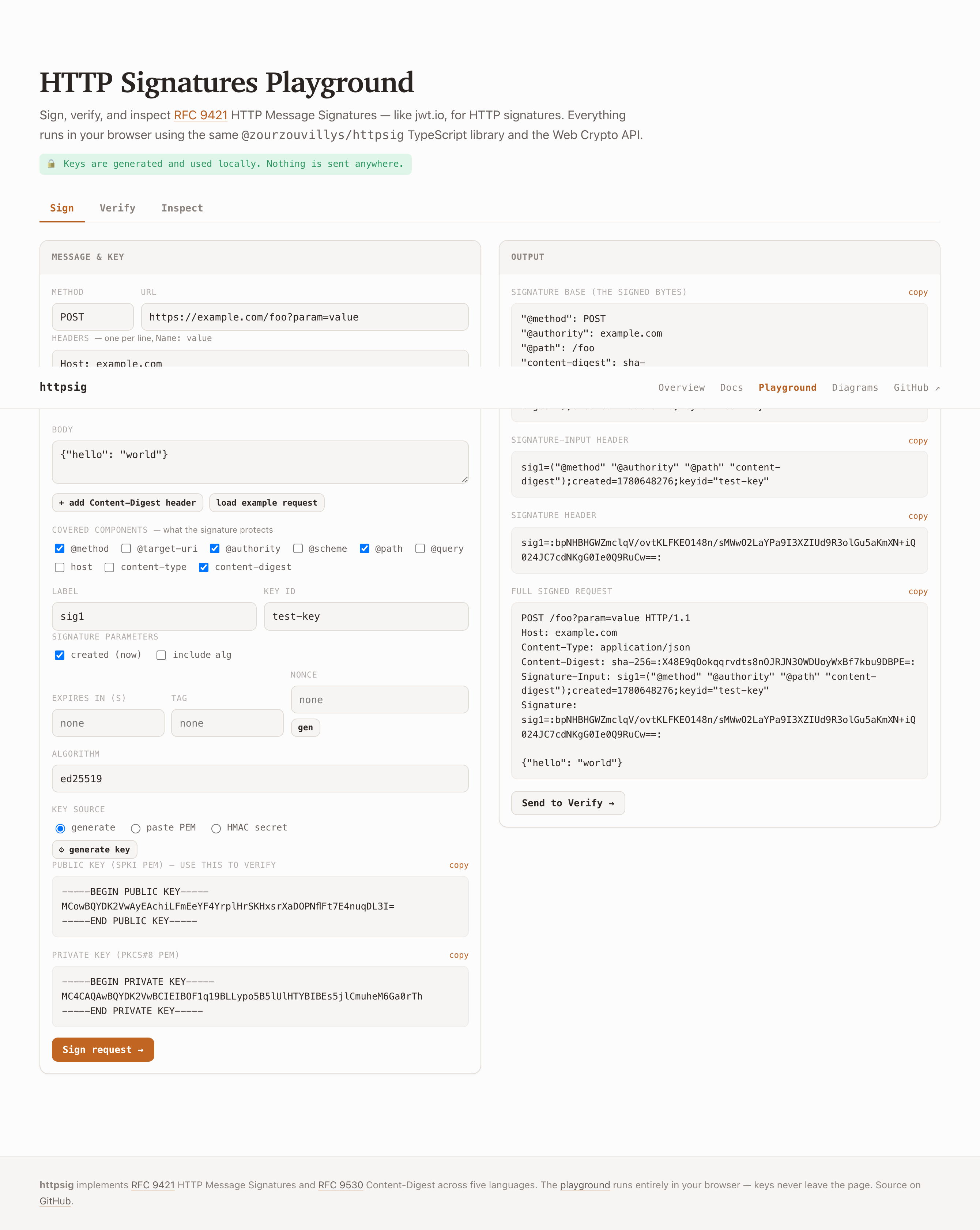Click Send to Verify button

pyautogui.click(x=568, y=803)
